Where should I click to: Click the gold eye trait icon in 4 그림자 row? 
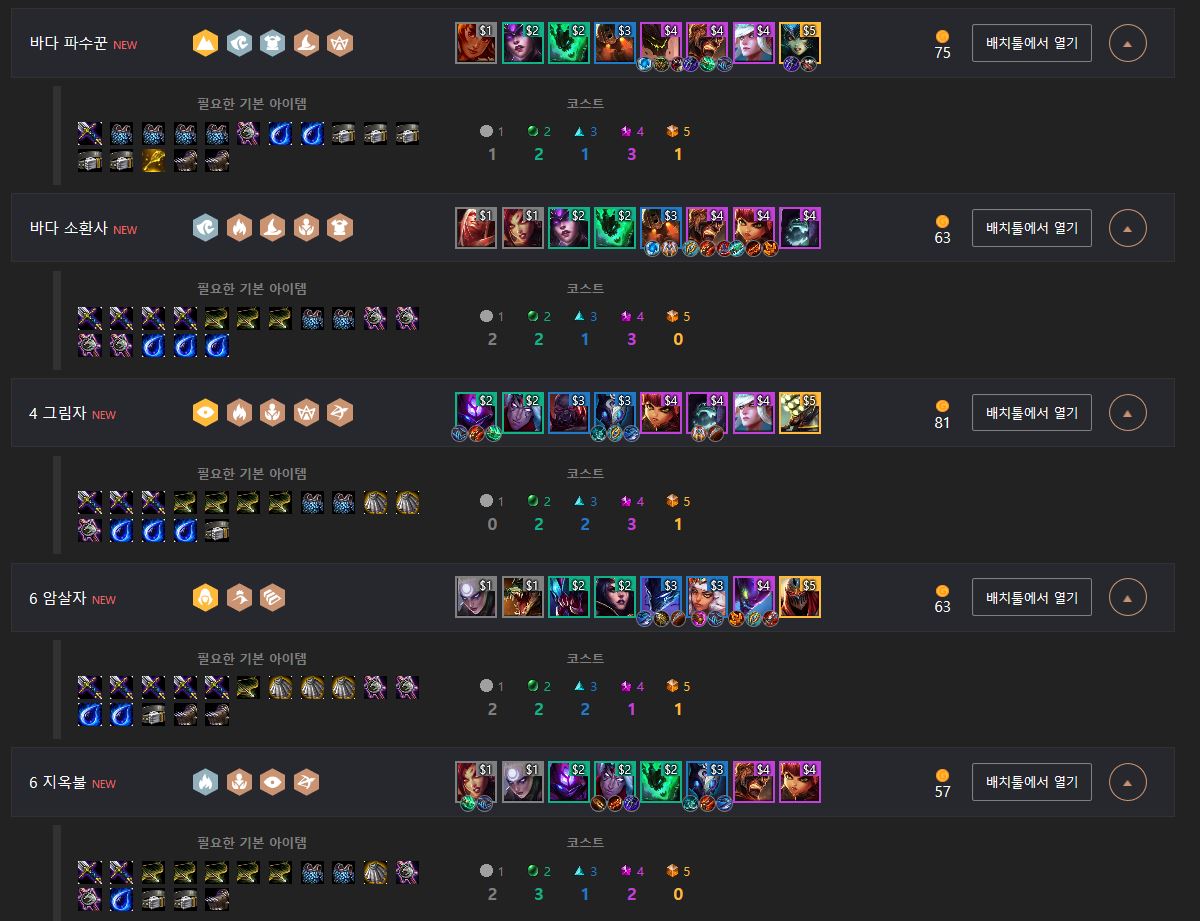click(x=205, y=413)
